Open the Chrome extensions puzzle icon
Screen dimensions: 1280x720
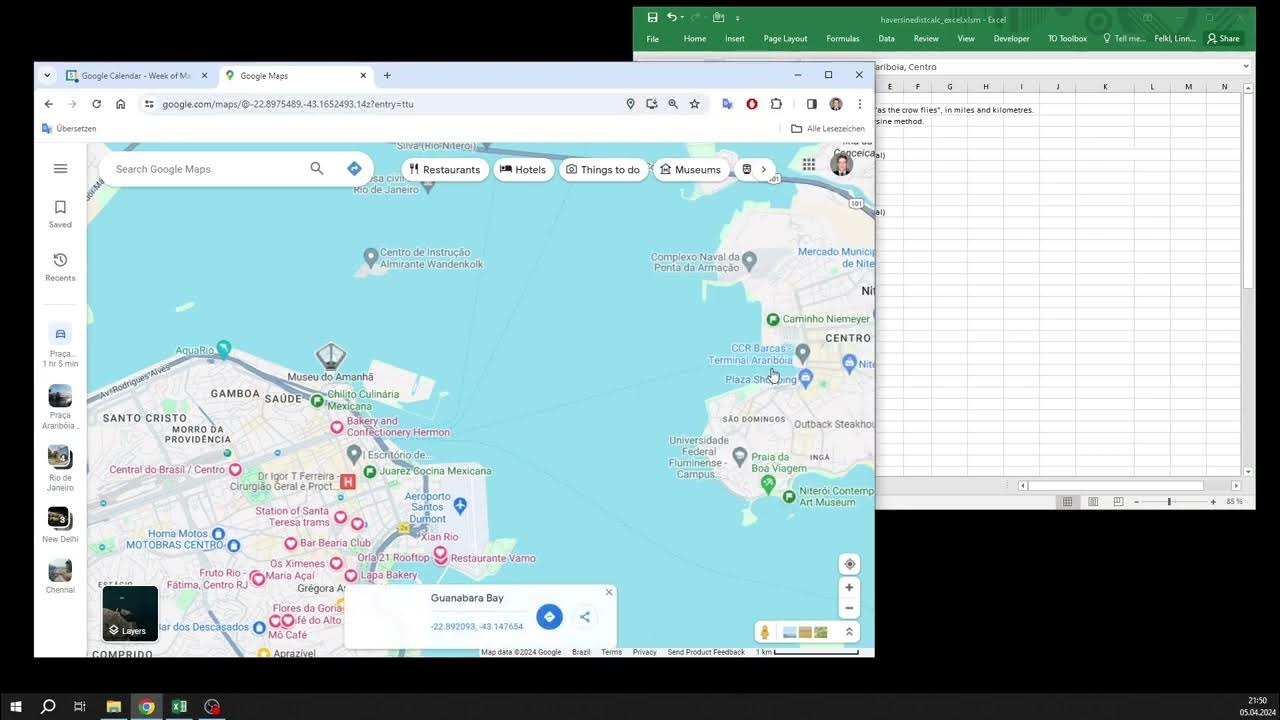pos(776,104)
